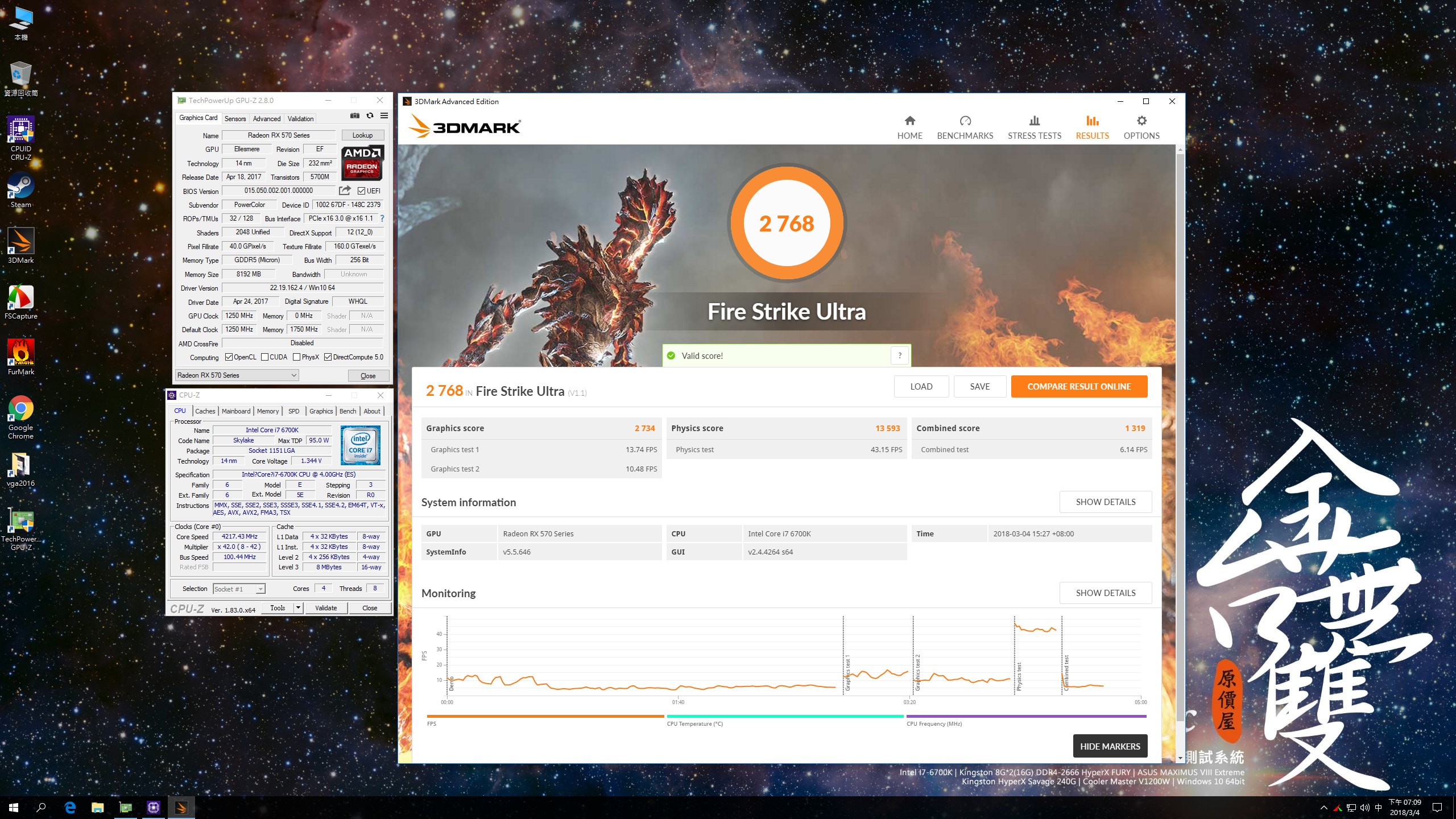The height and width of the screenshot is (819, 1456).
Task: Switch to CPU-Z Graphics tab
Action: click(x=321, y=411)
